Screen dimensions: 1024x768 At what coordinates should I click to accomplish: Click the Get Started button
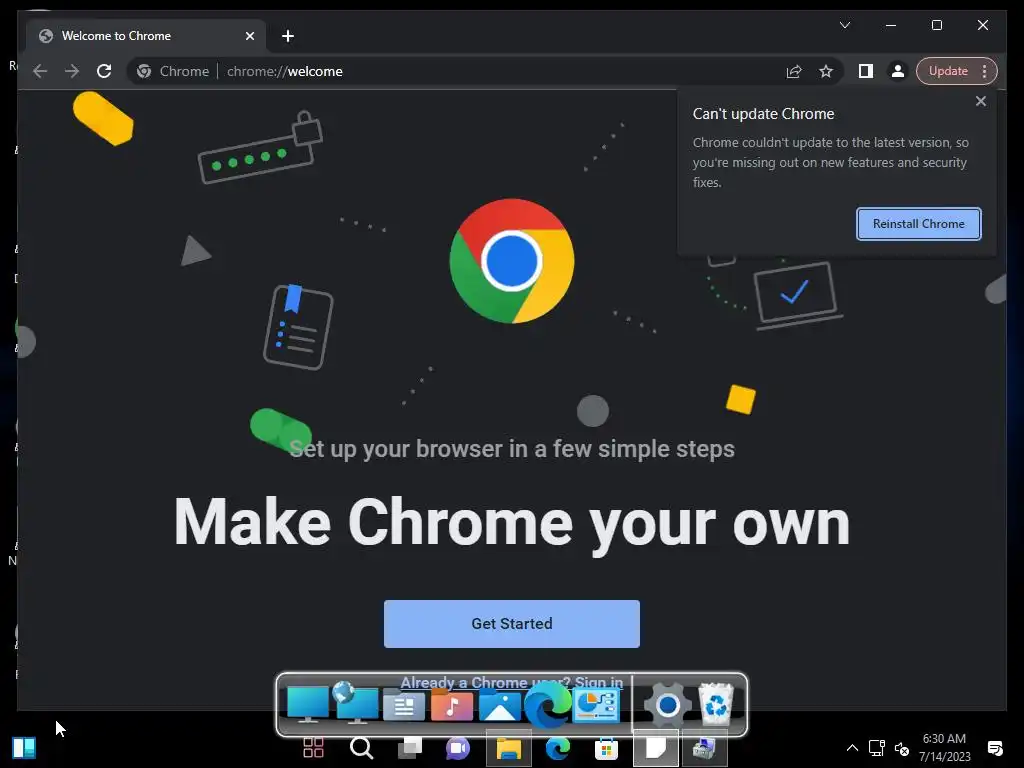point(512,624)
